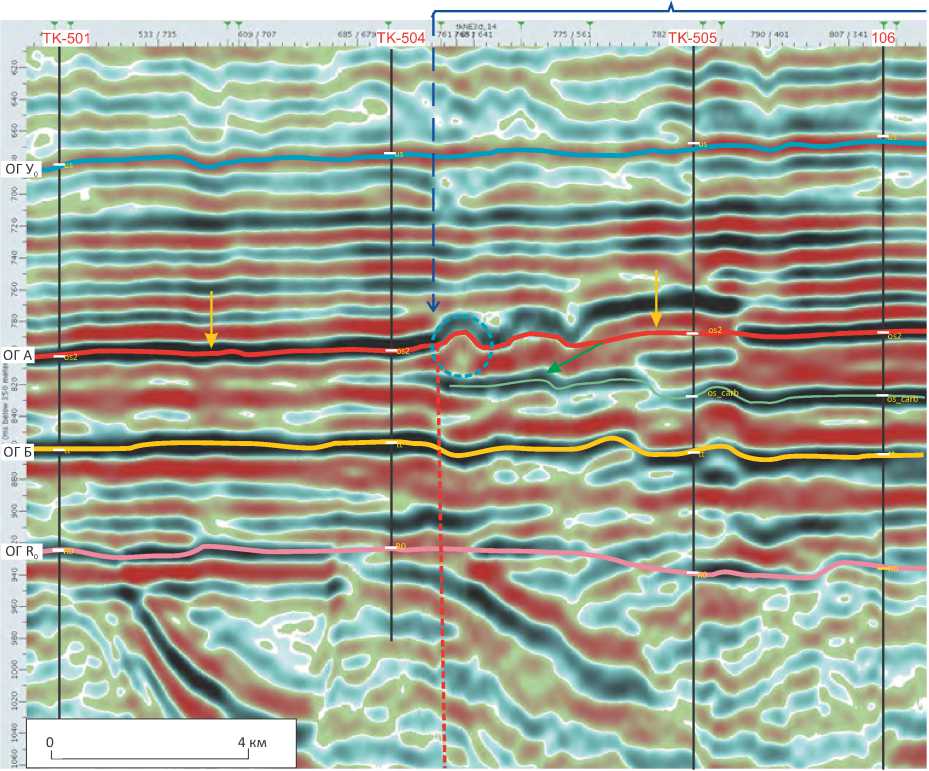Click the trace number 807 / 341
Image resolution: width=929 pixels, height=771 pixels.
tap(848, 34)
